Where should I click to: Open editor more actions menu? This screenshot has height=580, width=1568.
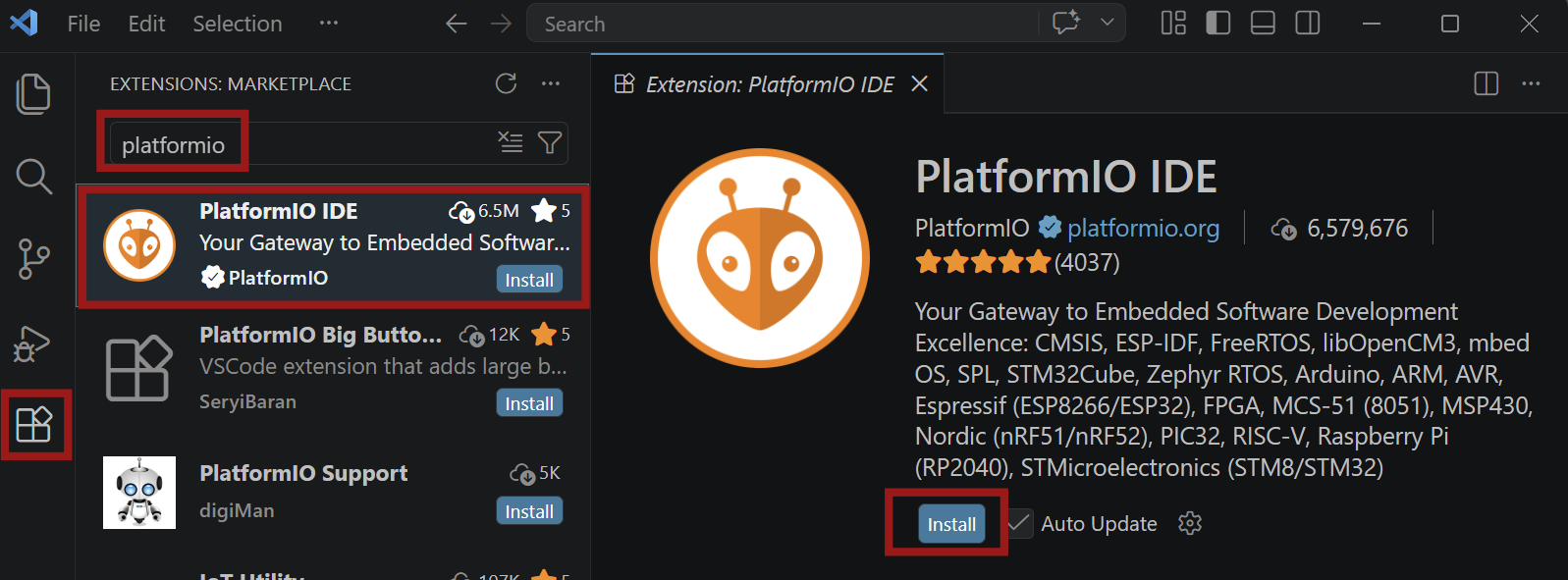[1531, 83]
